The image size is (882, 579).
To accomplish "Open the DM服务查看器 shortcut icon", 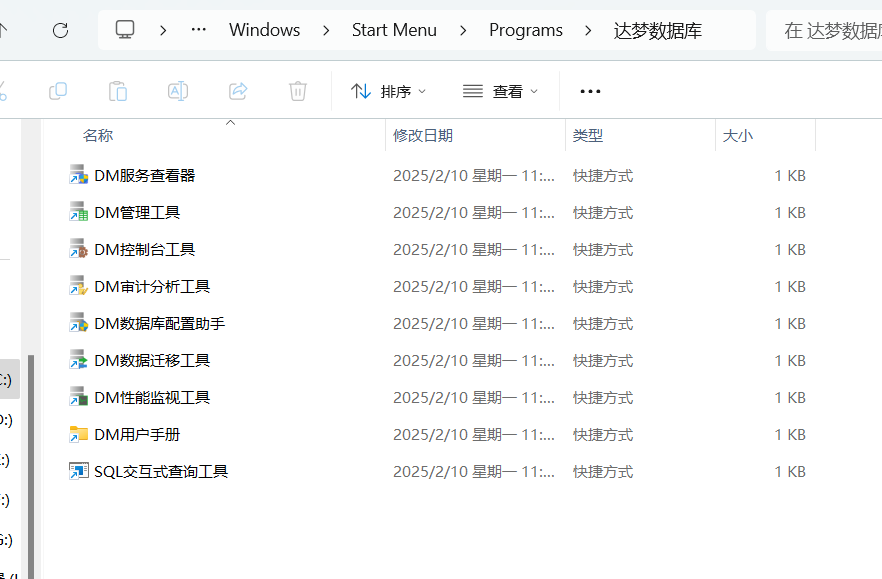I will (79, 175).
